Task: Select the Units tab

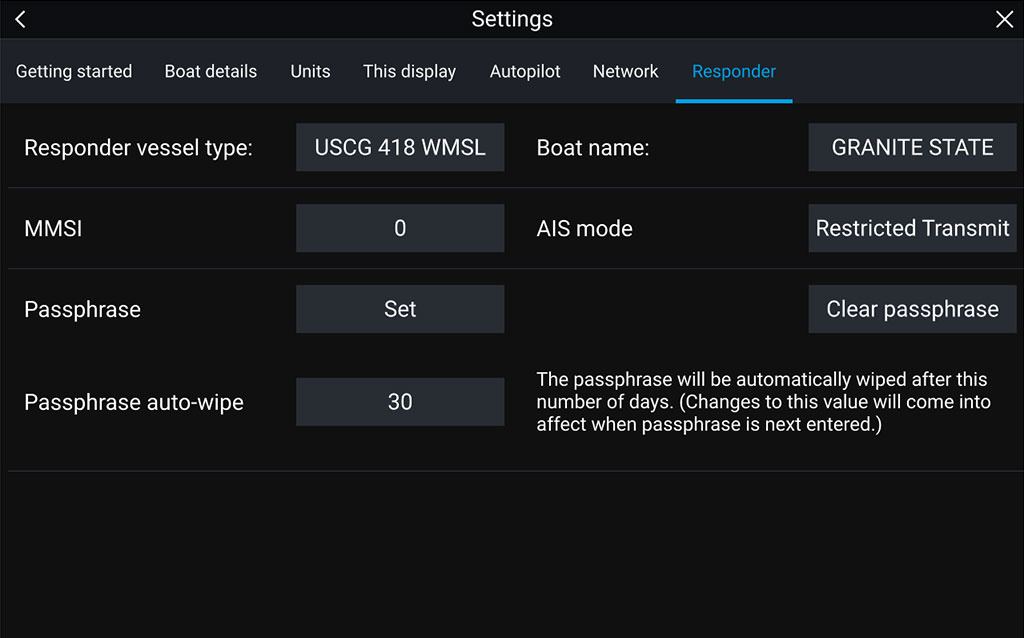Action: click(x=310, y=71)
